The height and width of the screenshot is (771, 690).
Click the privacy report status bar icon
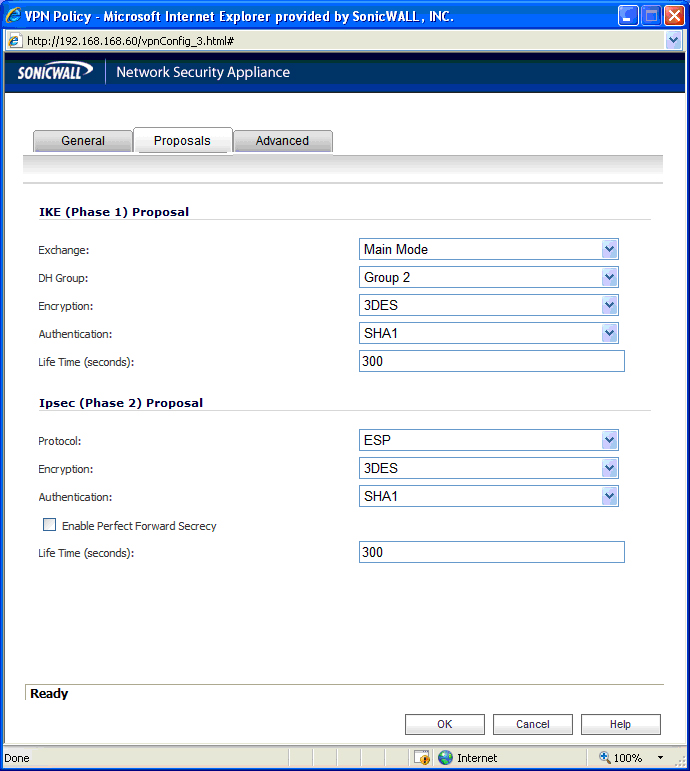(x=422, y=758)
